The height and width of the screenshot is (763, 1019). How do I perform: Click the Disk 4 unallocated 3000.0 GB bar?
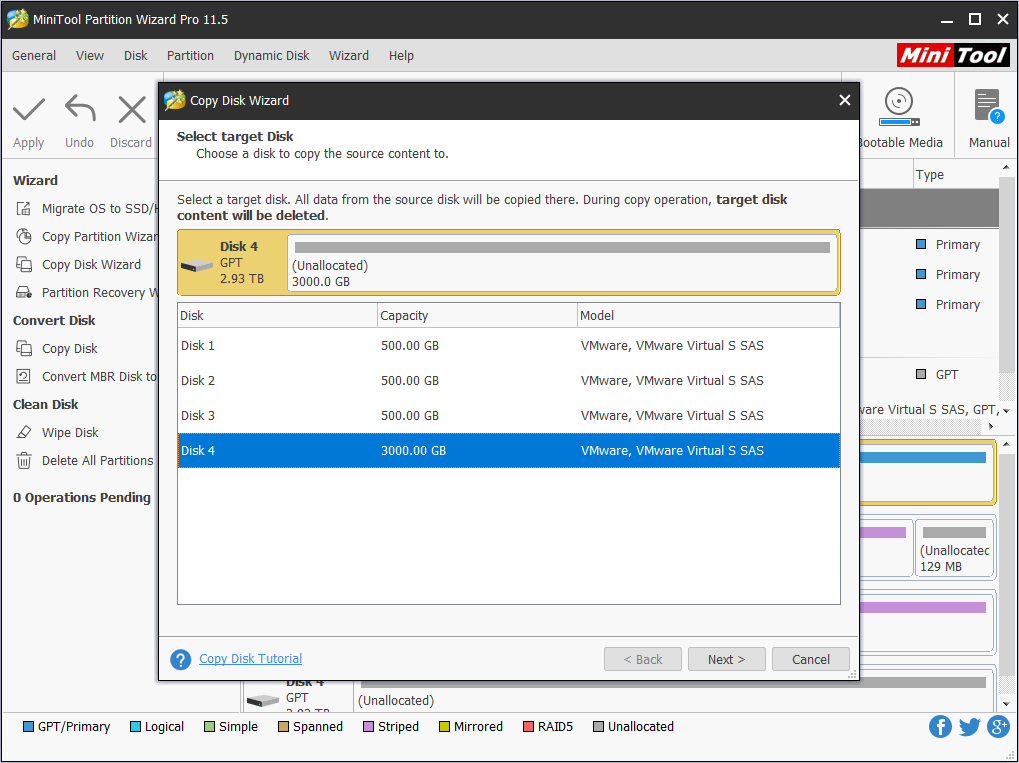coord(562,263)
